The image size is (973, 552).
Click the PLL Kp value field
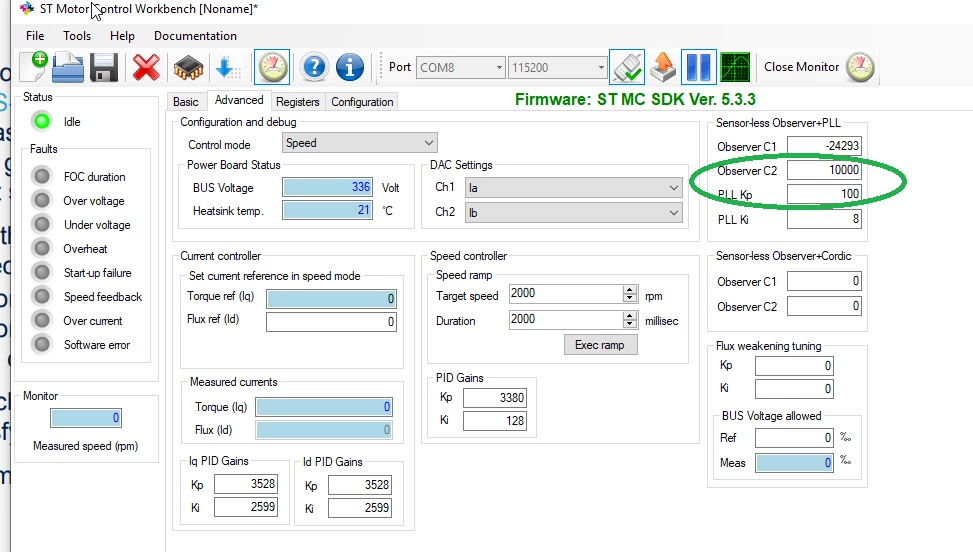(x=825, y=194)
